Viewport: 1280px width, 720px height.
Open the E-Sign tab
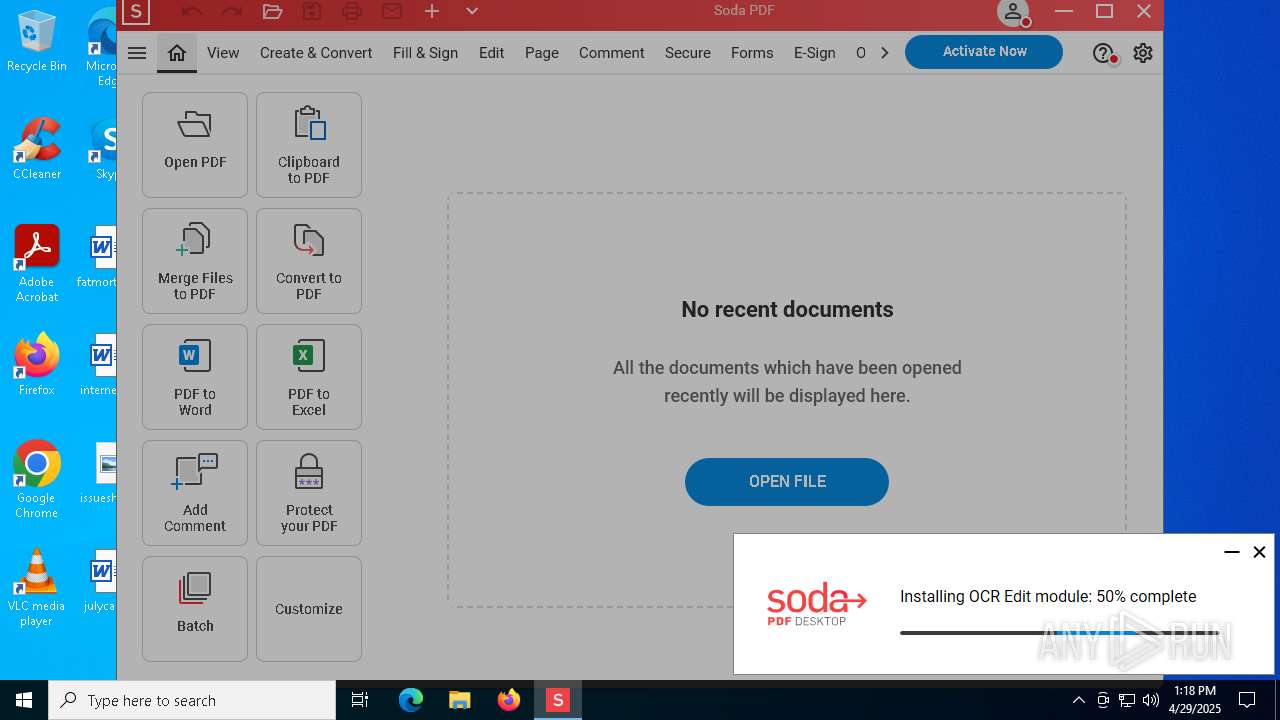[x=815, y=53]
